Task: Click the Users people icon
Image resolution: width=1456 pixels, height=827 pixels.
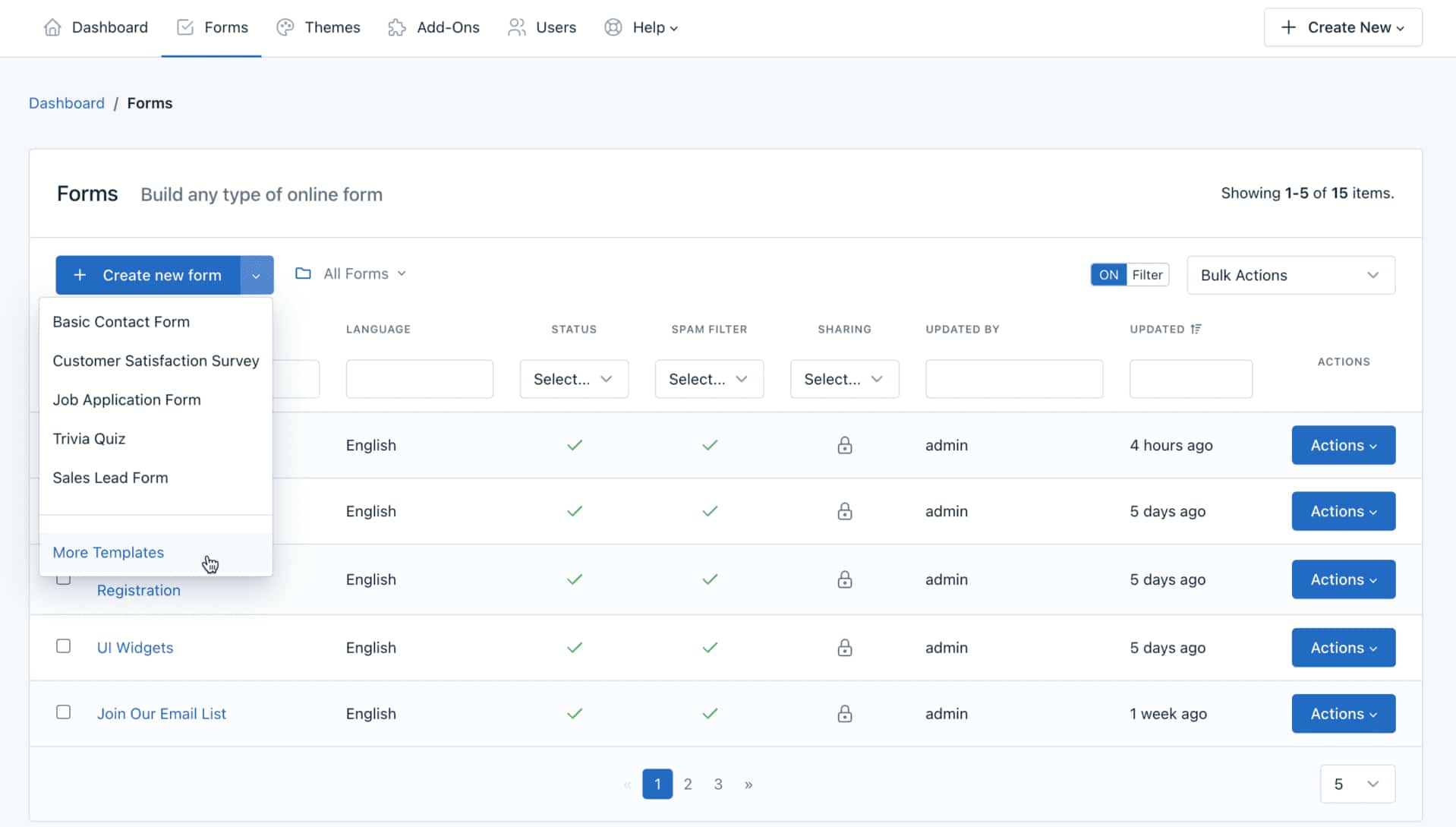Action: [517, 27]
